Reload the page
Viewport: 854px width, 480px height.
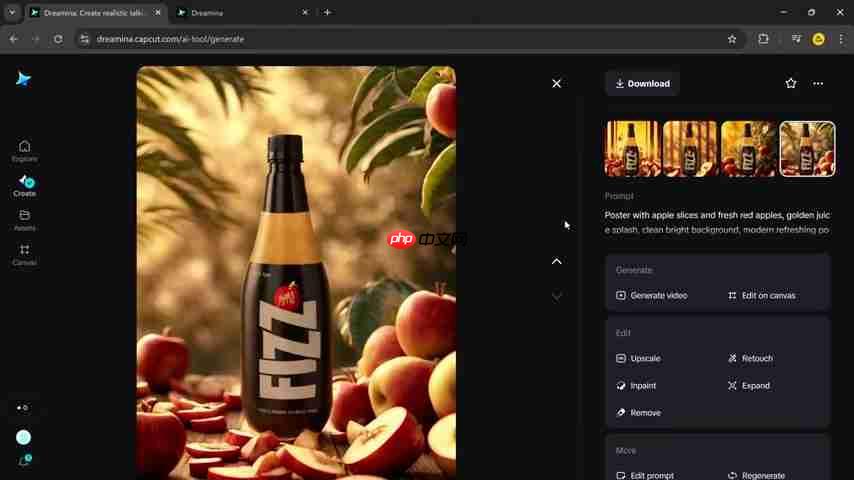(x=58, y=39)
